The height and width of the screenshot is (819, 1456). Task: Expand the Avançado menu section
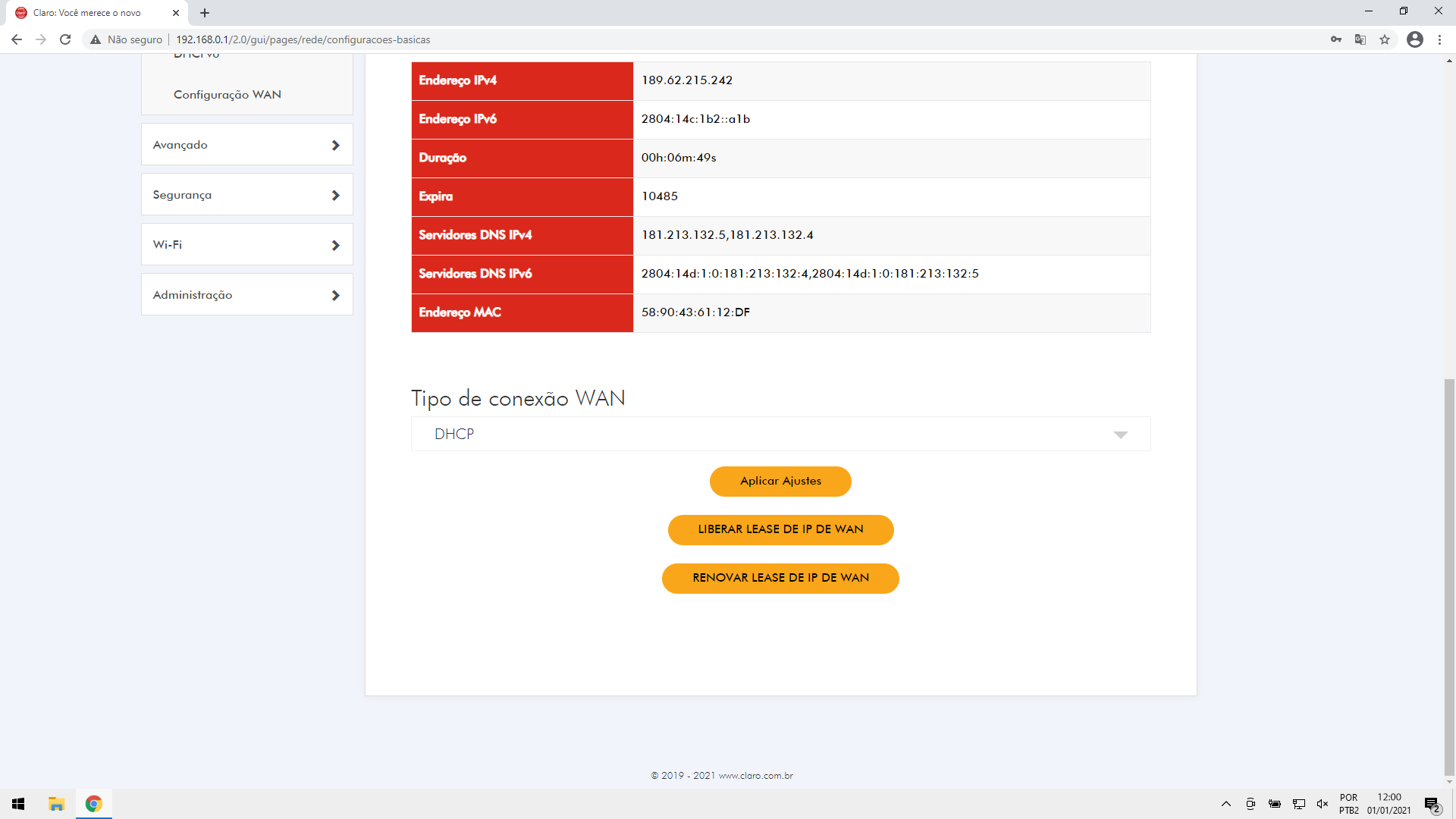247,144
